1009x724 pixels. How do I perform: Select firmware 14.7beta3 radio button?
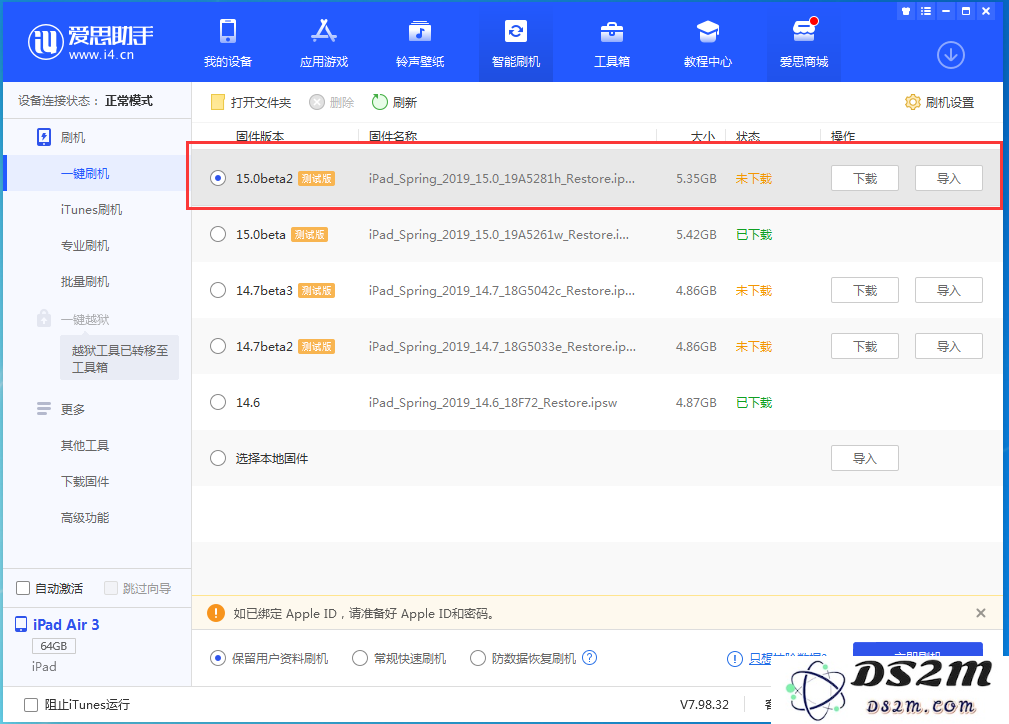coord(218,290)
